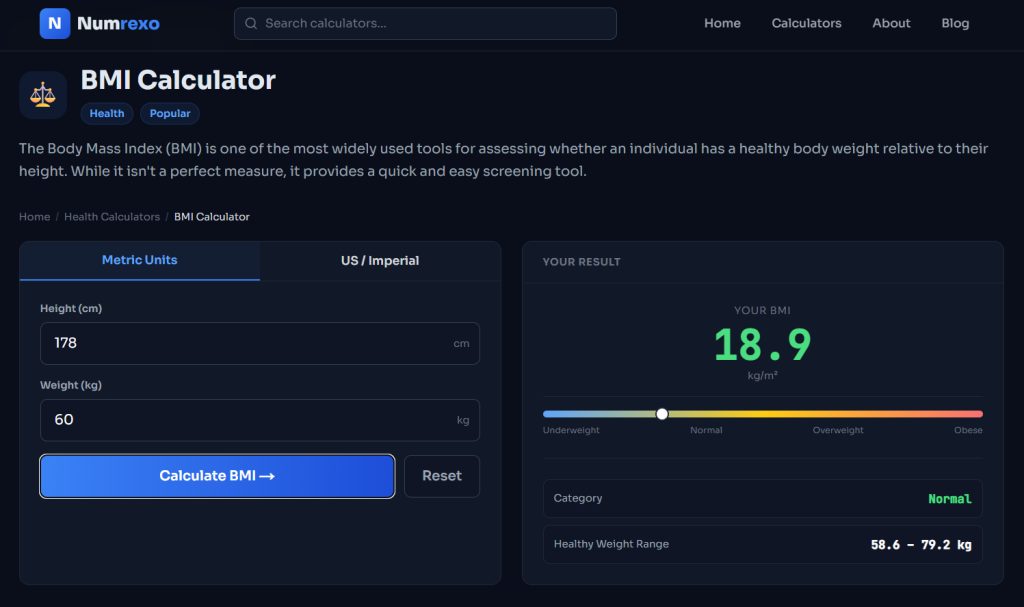Click the Normal category value
Screen dimensions: 1024x607
click(950, 499)
